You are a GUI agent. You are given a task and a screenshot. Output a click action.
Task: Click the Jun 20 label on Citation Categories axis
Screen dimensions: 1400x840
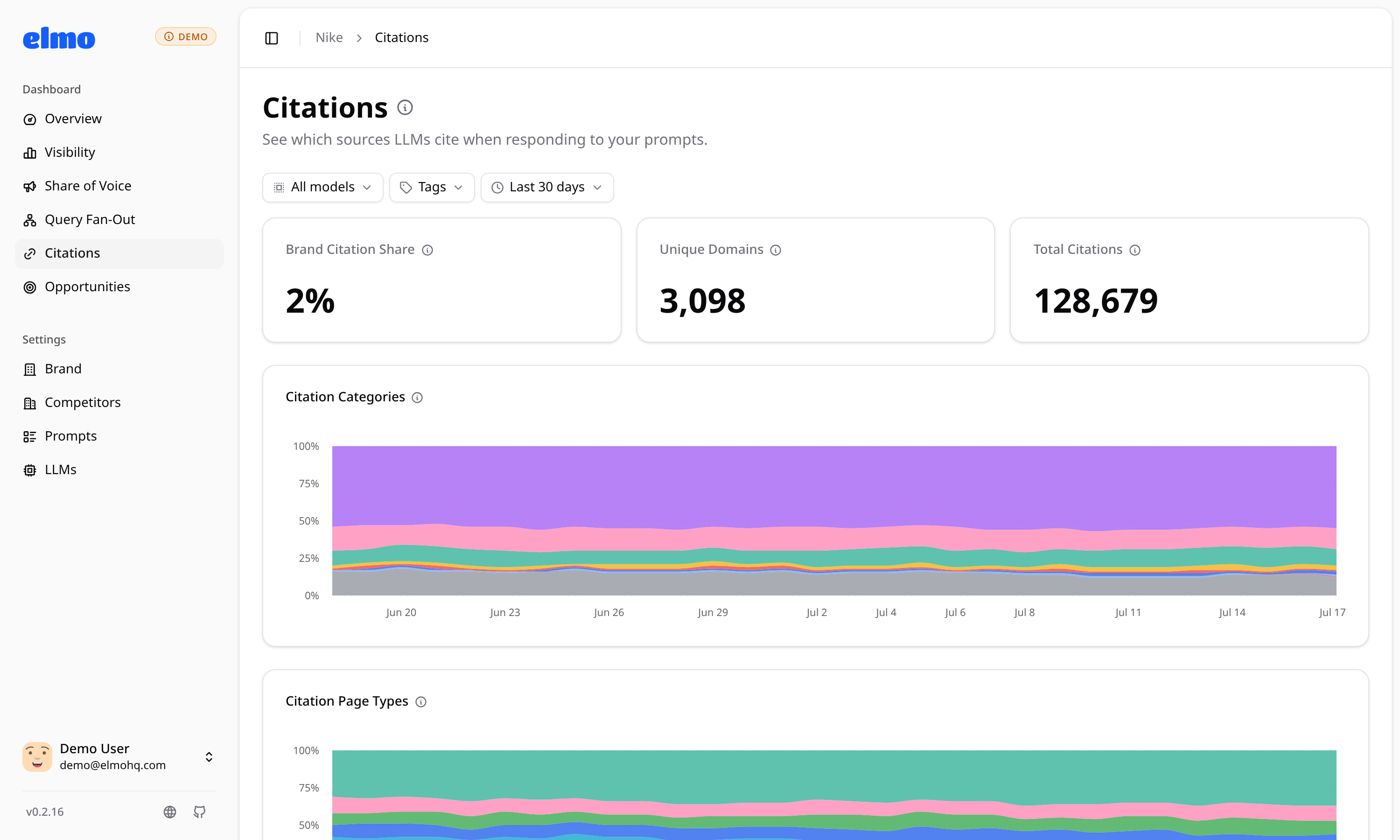(x=401, y=612)
